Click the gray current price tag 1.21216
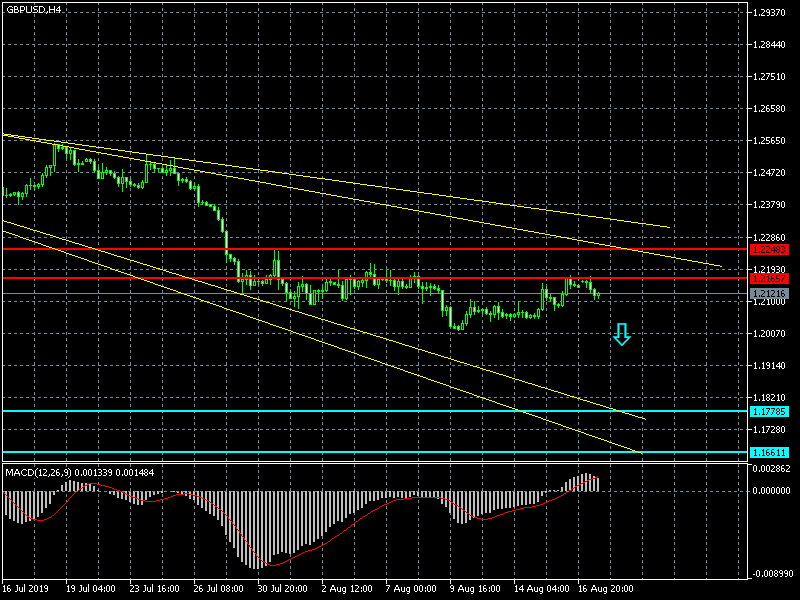The image size is (800, 600). [x=774, y=294]
